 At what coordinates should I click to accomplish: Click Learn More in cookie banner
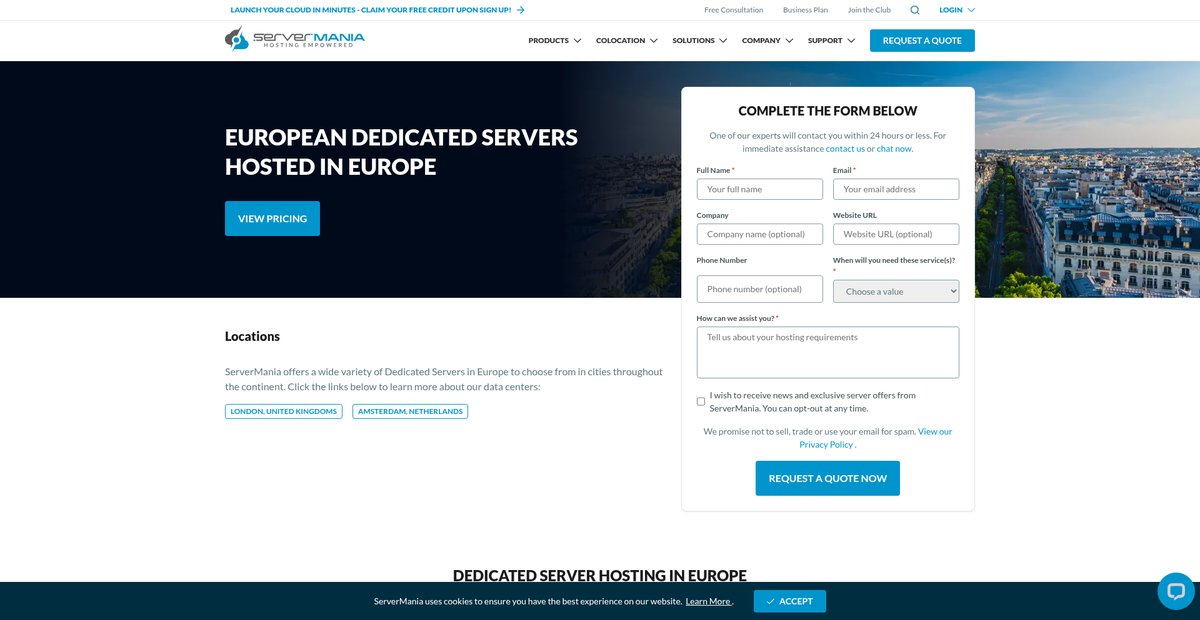(708, 601)
